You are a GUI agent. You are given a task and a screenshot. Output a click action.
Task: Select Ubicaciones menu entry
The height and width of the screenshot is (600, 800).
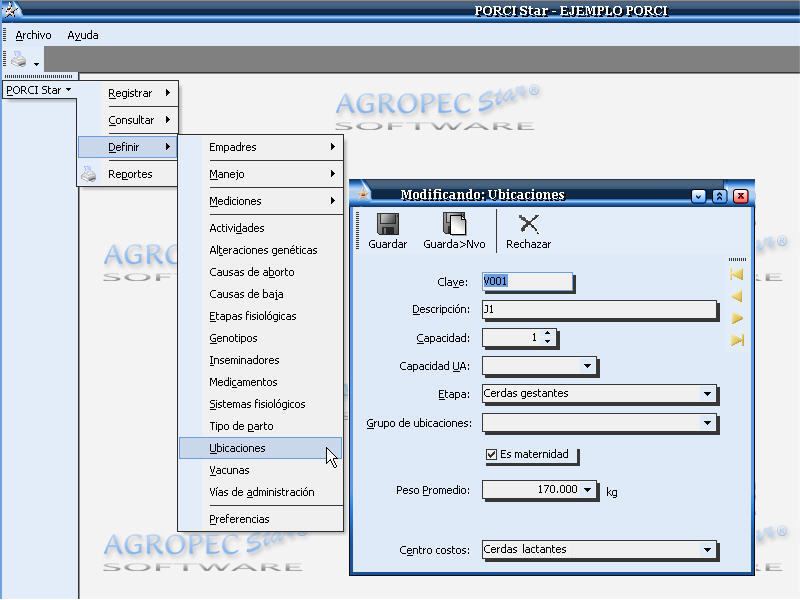[x=261, y=448]
